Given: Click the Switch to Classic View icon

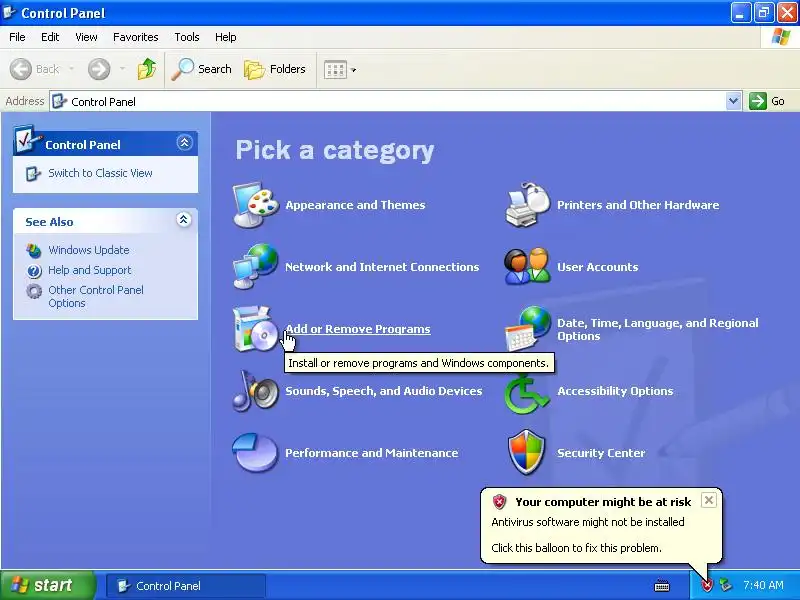Looking at the screenshot, I should pyautogui.click(x=33, y=173).
